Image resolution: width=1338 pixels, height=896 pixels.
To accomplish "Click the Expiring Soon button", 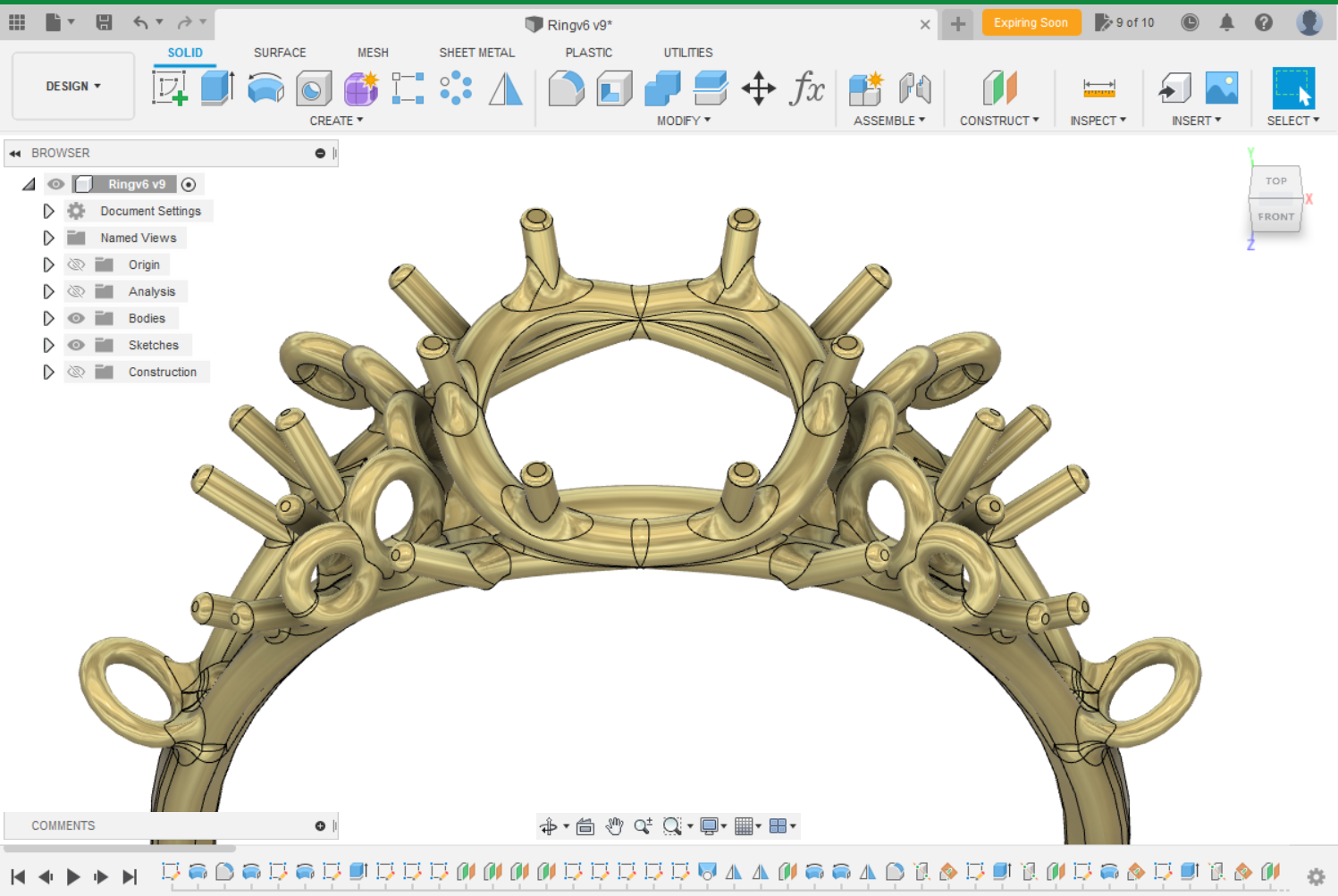I will [x=1031, y=22].
